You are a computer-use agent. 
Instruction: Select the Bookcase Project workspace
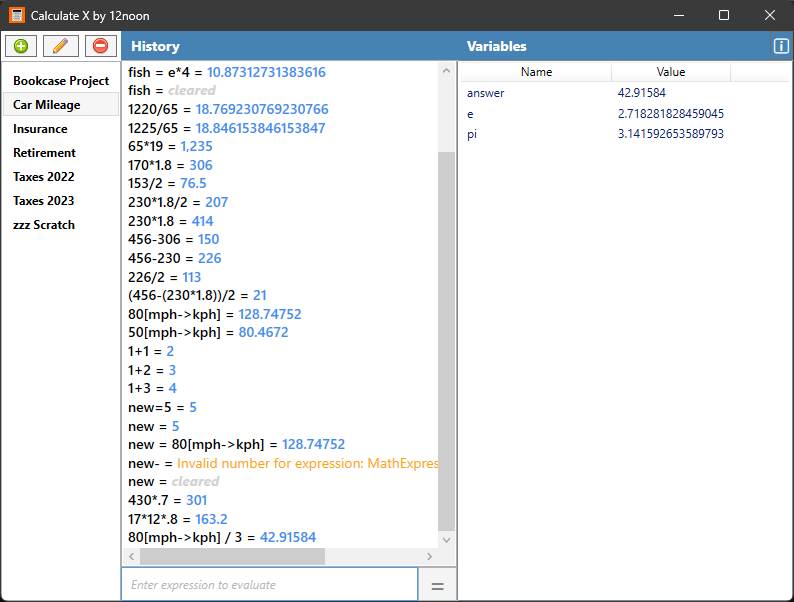pyautogui.click(x=61, y=81)
